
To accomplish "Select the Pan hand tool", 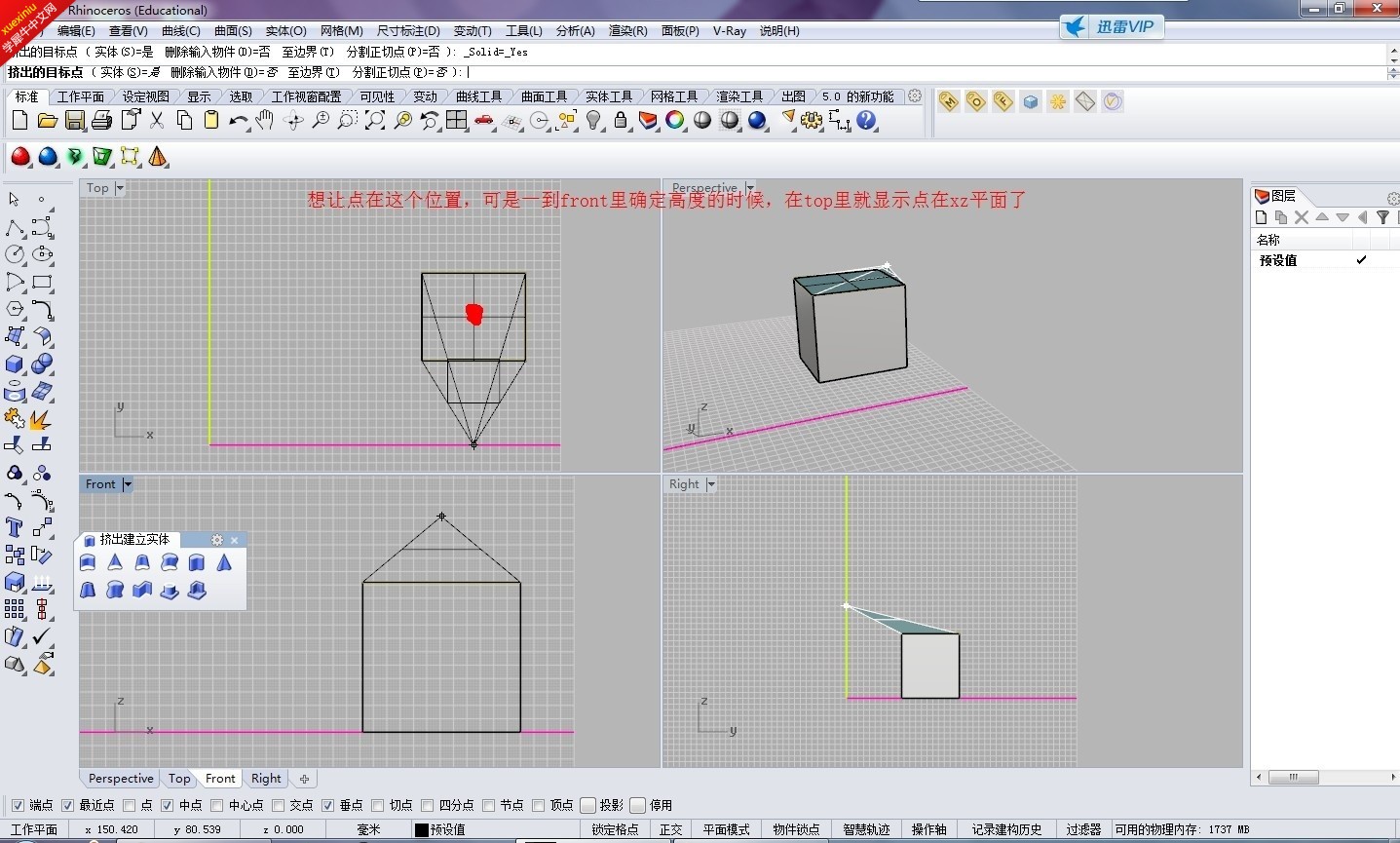I will coord(265,120).
